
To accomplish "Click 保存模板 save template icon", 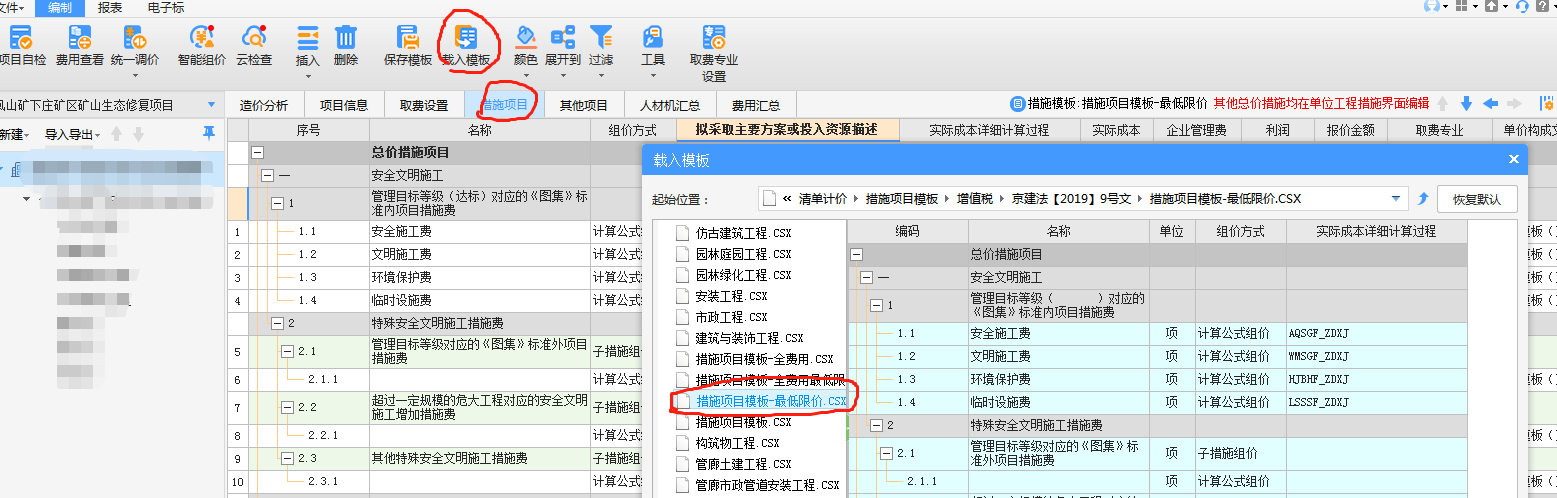I will point(408,38).
